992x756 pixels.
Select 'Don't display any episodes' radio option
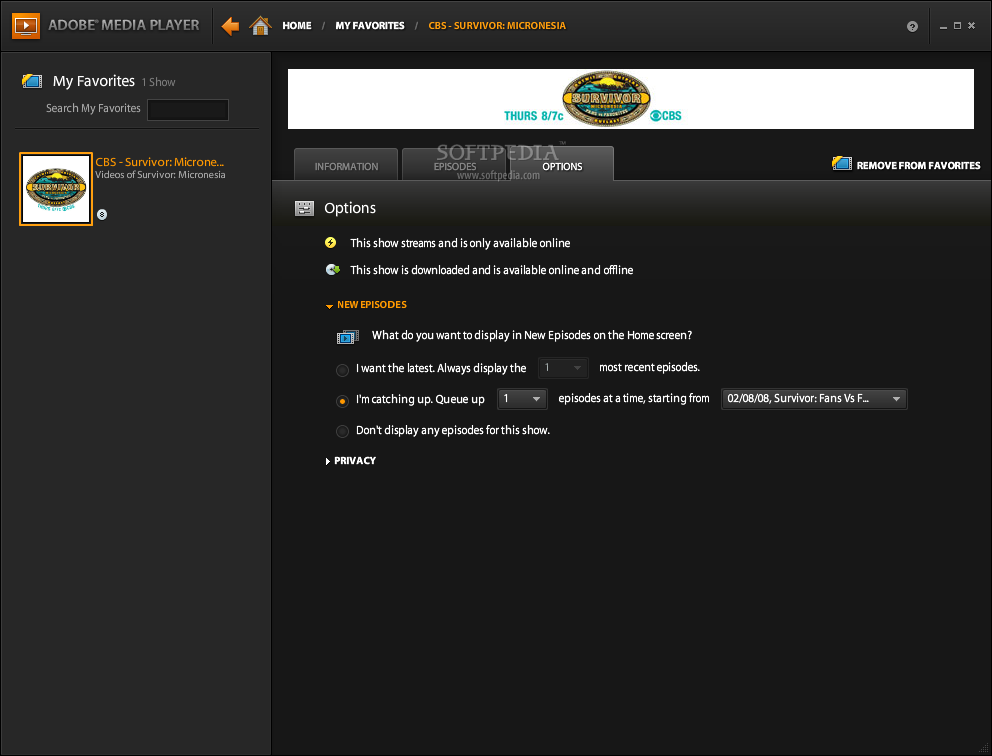point(342,431)
